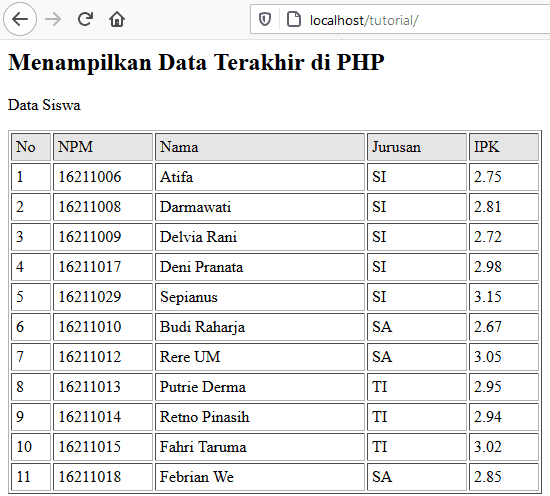
Task: Click the 'NPM' column header
Action: click(x=103, y=147)
